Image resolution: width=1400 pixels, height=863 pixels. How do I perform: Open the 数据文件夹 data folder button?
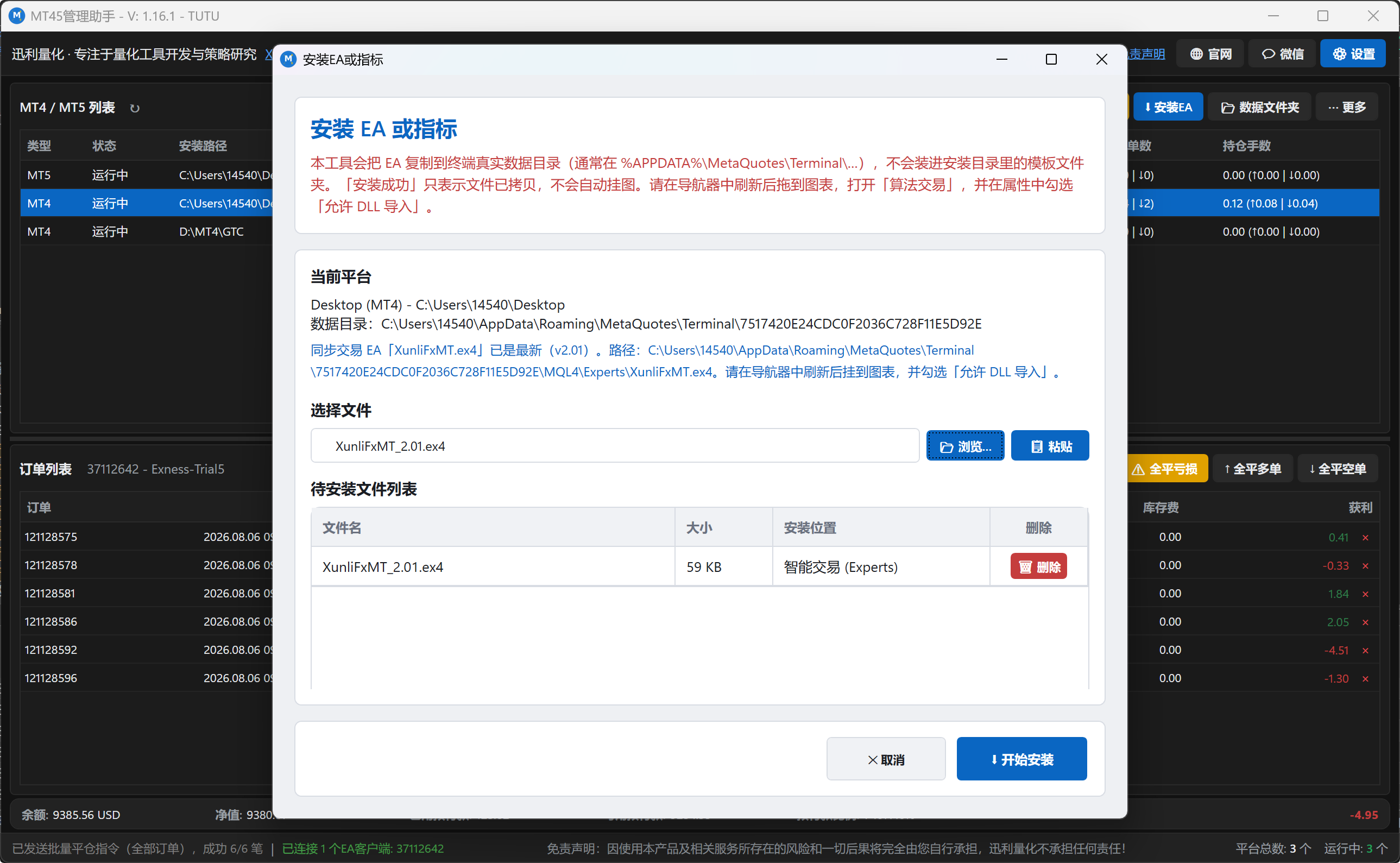click(x=1259, y=108)
